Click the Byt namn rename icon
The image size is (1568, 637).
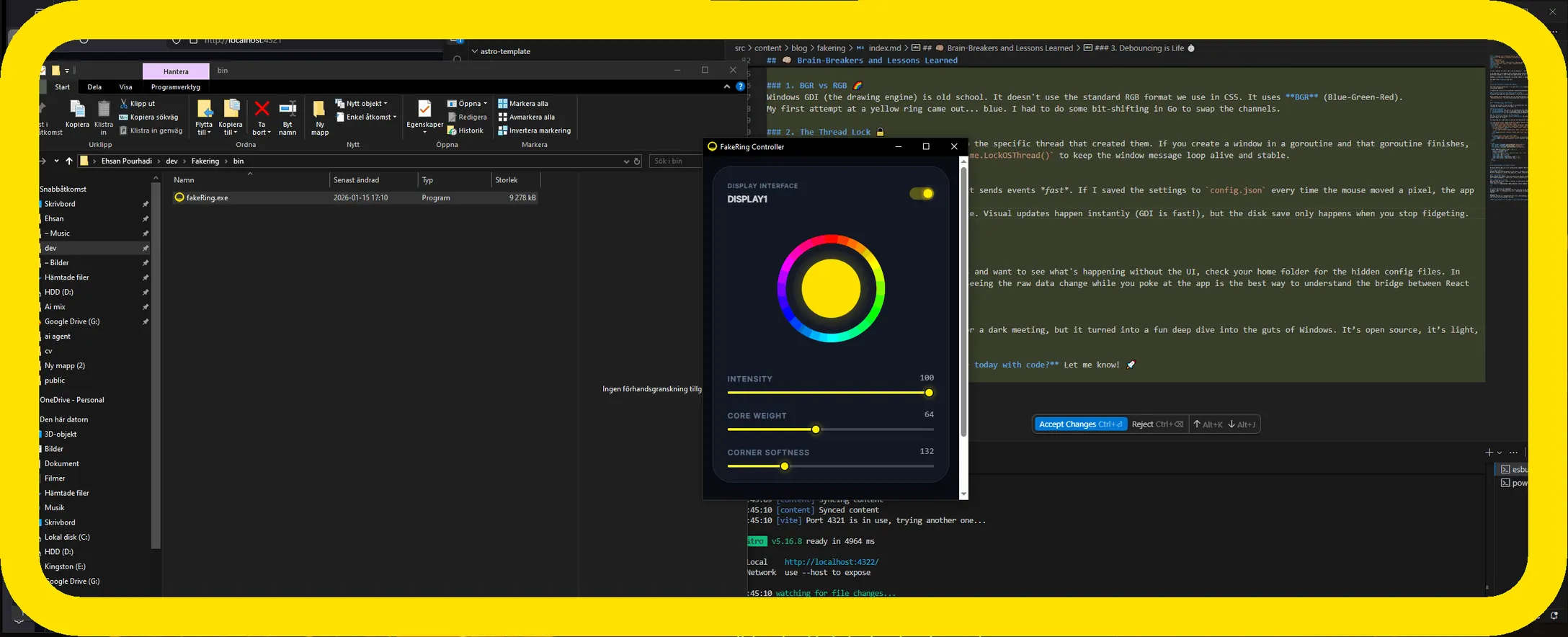pos(288,110)
